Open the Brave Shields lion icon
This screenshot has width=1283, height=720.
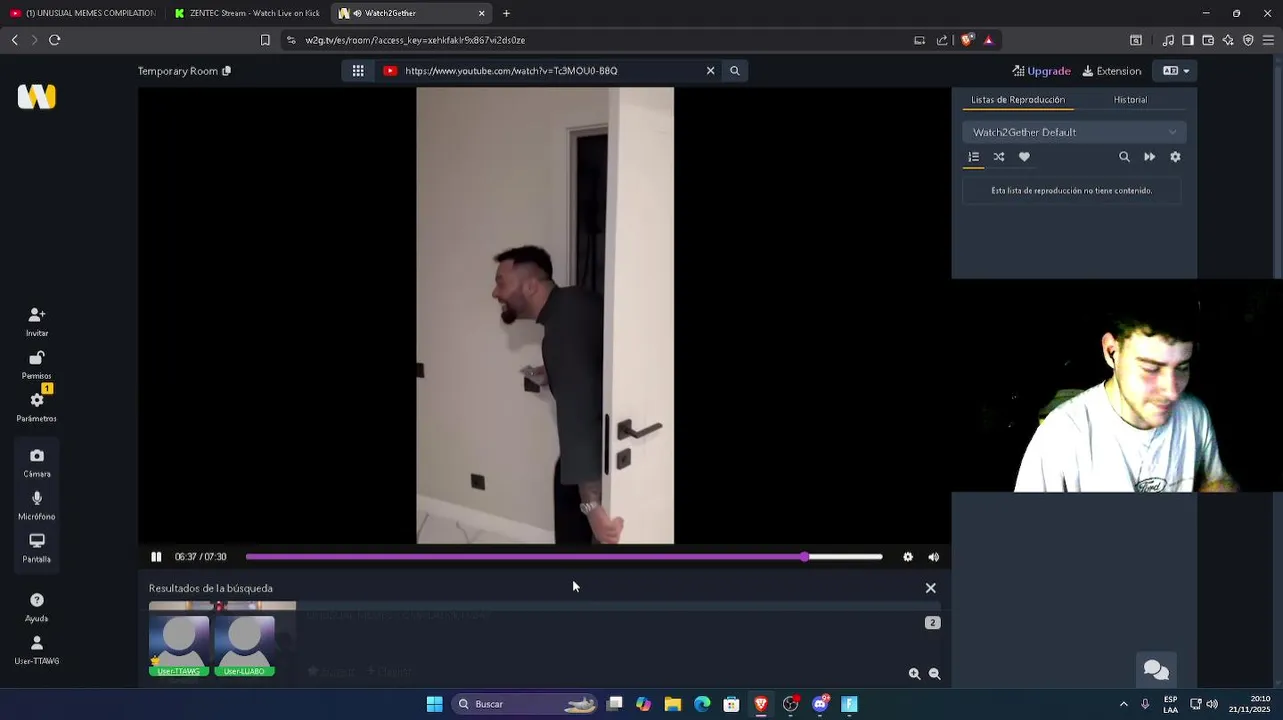click(967, 40)
